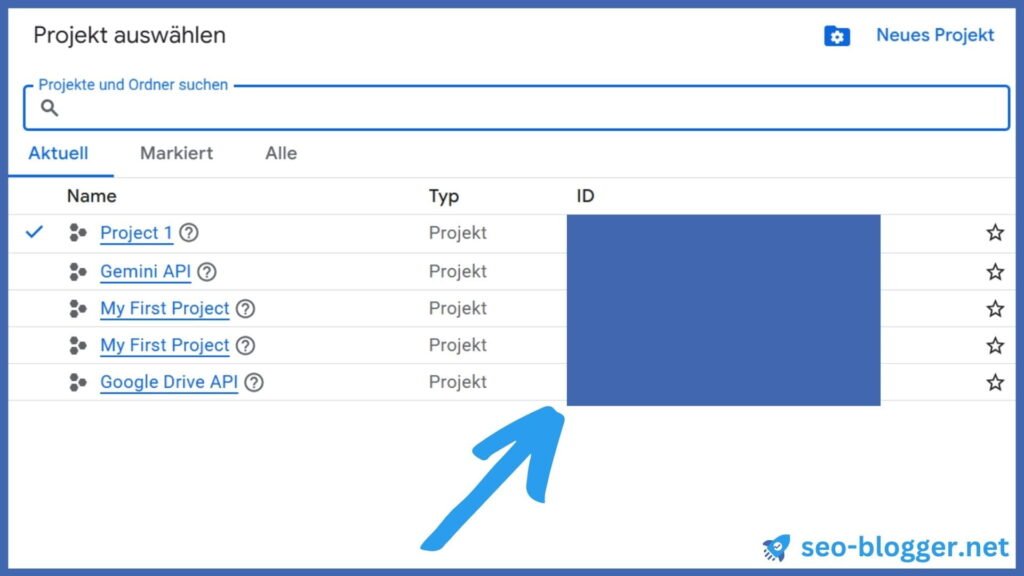Screen dimensions: 1024x576
Task: Click the project icon beside Project 1
Action: pos(78,232)
